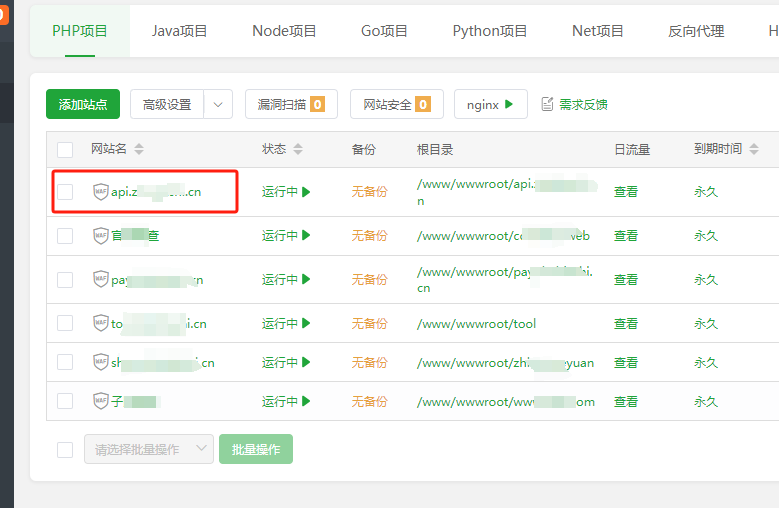Expand the 高级设置 dropdown arrow
The width and height of the screenshot is (779, 508).
(218, 104)
